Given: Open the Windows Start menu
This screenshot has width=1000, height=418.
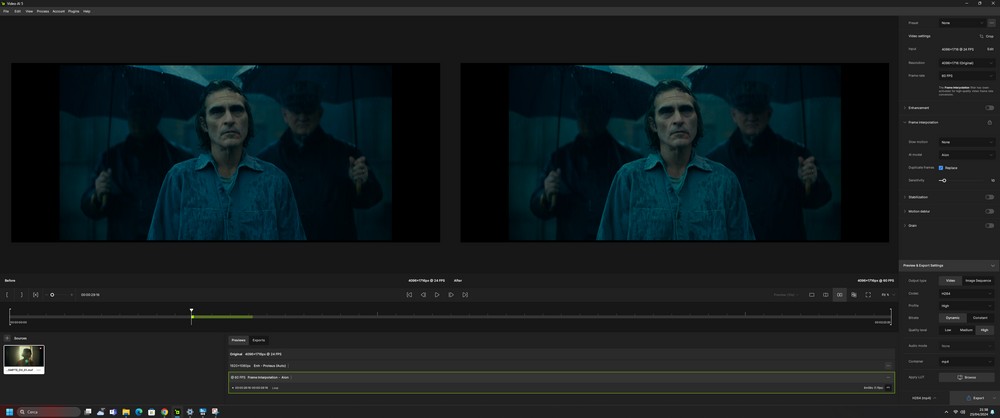Looking at the screenshot, I should click(9, 412).
